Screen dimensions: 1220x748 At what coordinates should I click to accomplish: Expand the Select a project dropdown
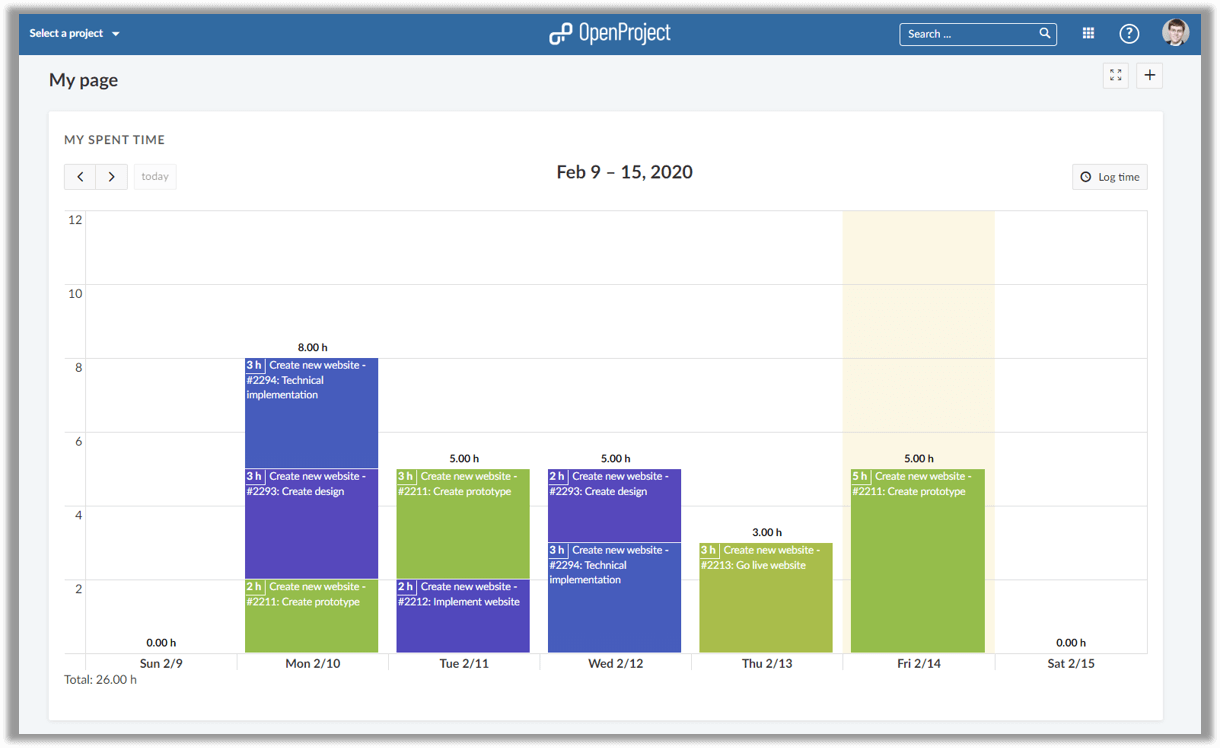point(75,34)
